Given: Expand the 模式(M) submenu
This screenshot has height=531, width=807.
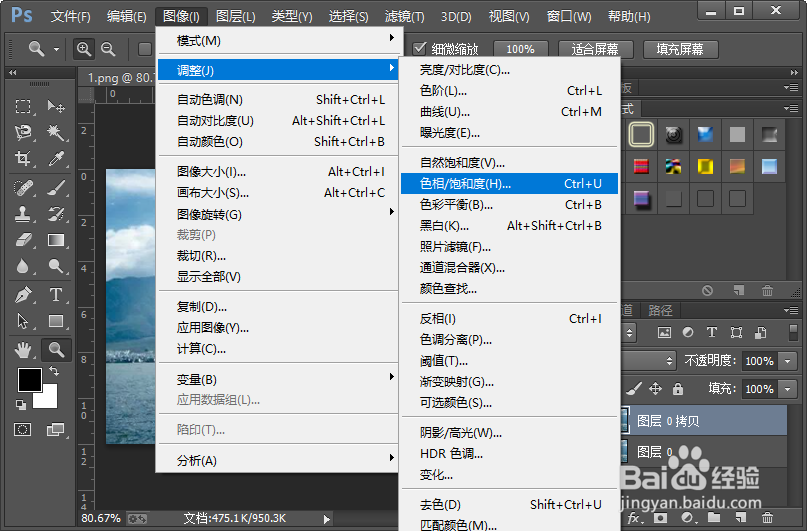Looking at the screenshot, I should coord(278,40).
